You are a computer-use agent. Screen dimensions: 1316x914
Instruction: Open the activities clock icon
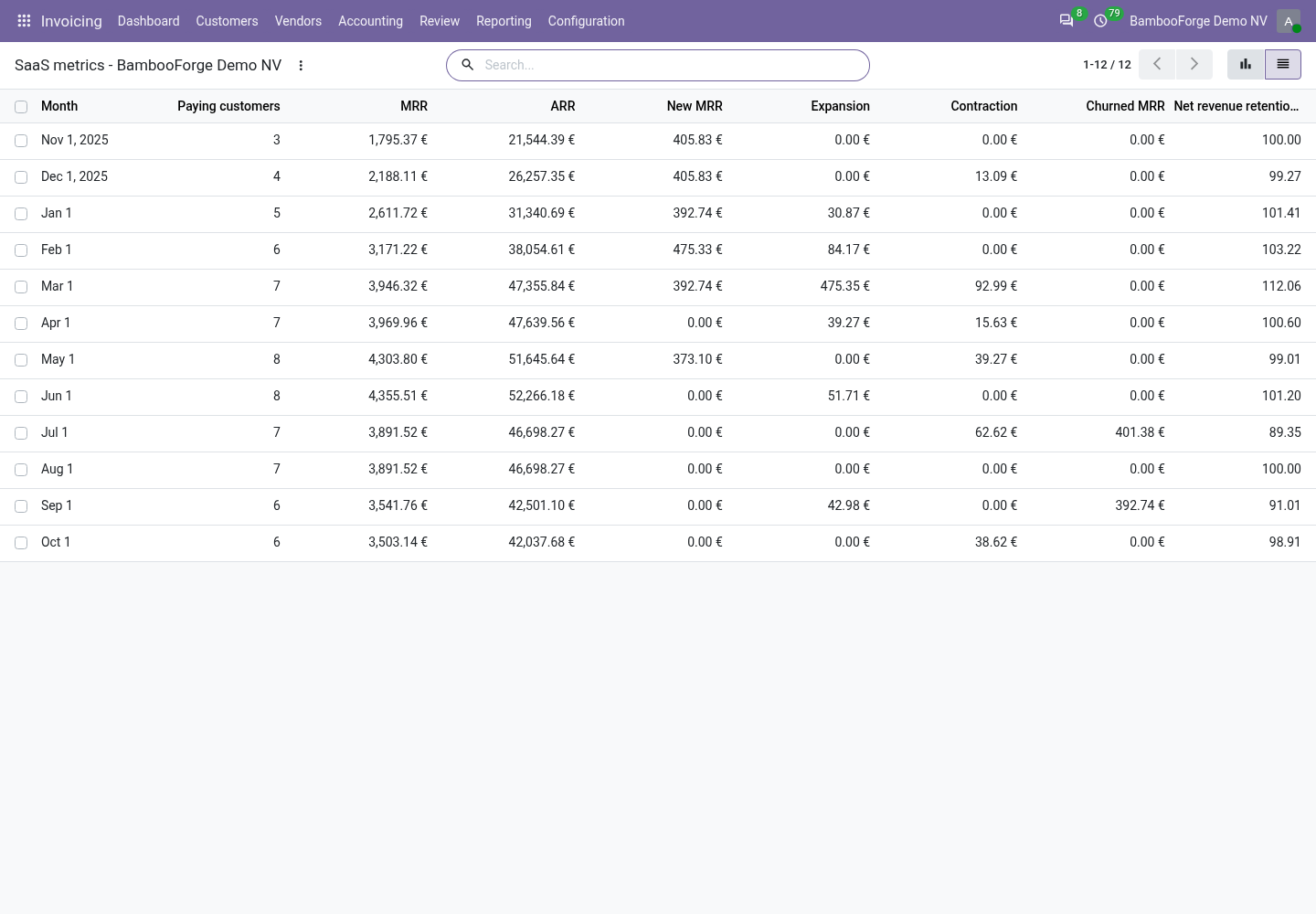(1100, 20)
